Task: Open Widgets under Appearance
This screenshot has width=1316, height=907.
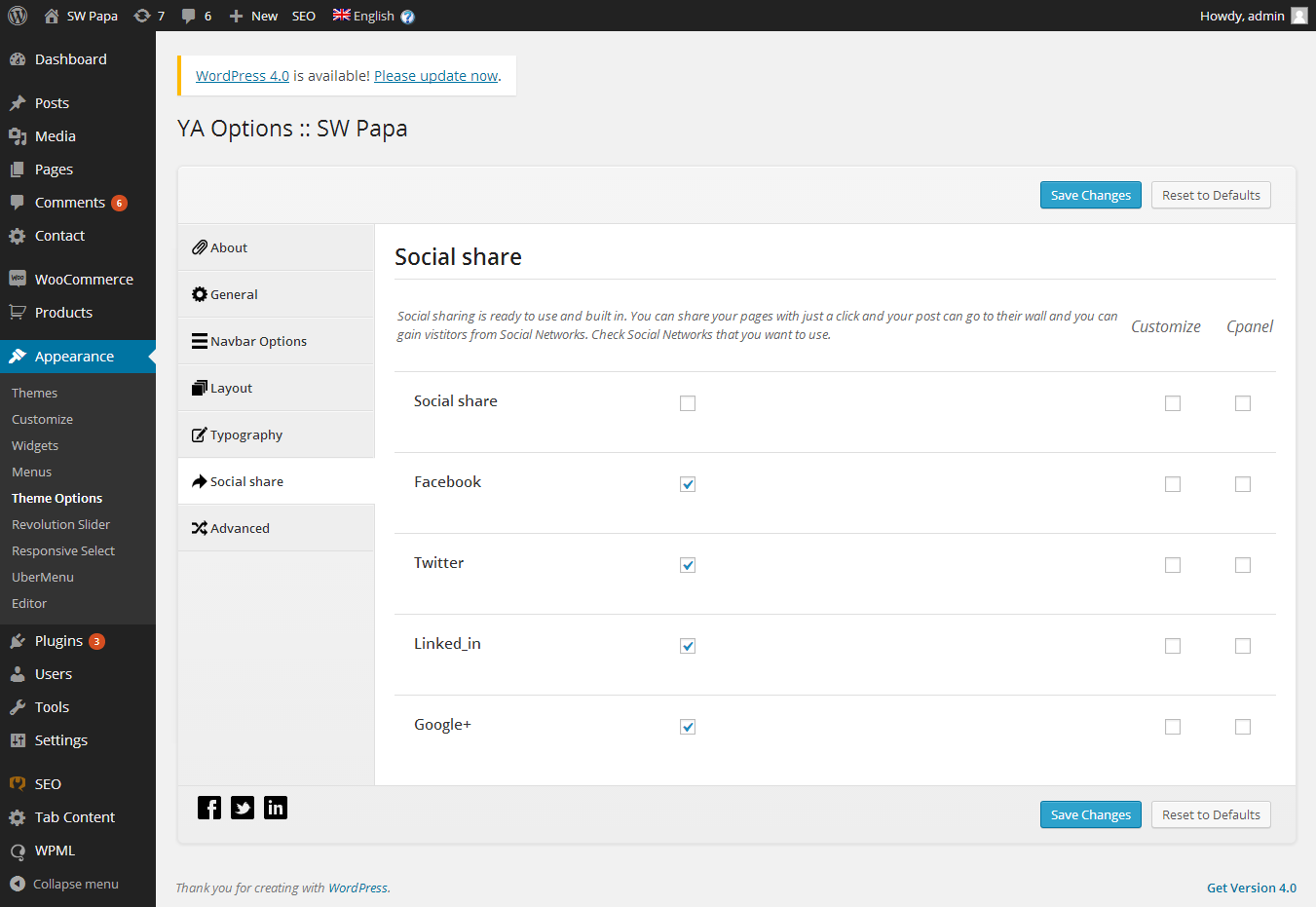Action: (x=35, y=445)
